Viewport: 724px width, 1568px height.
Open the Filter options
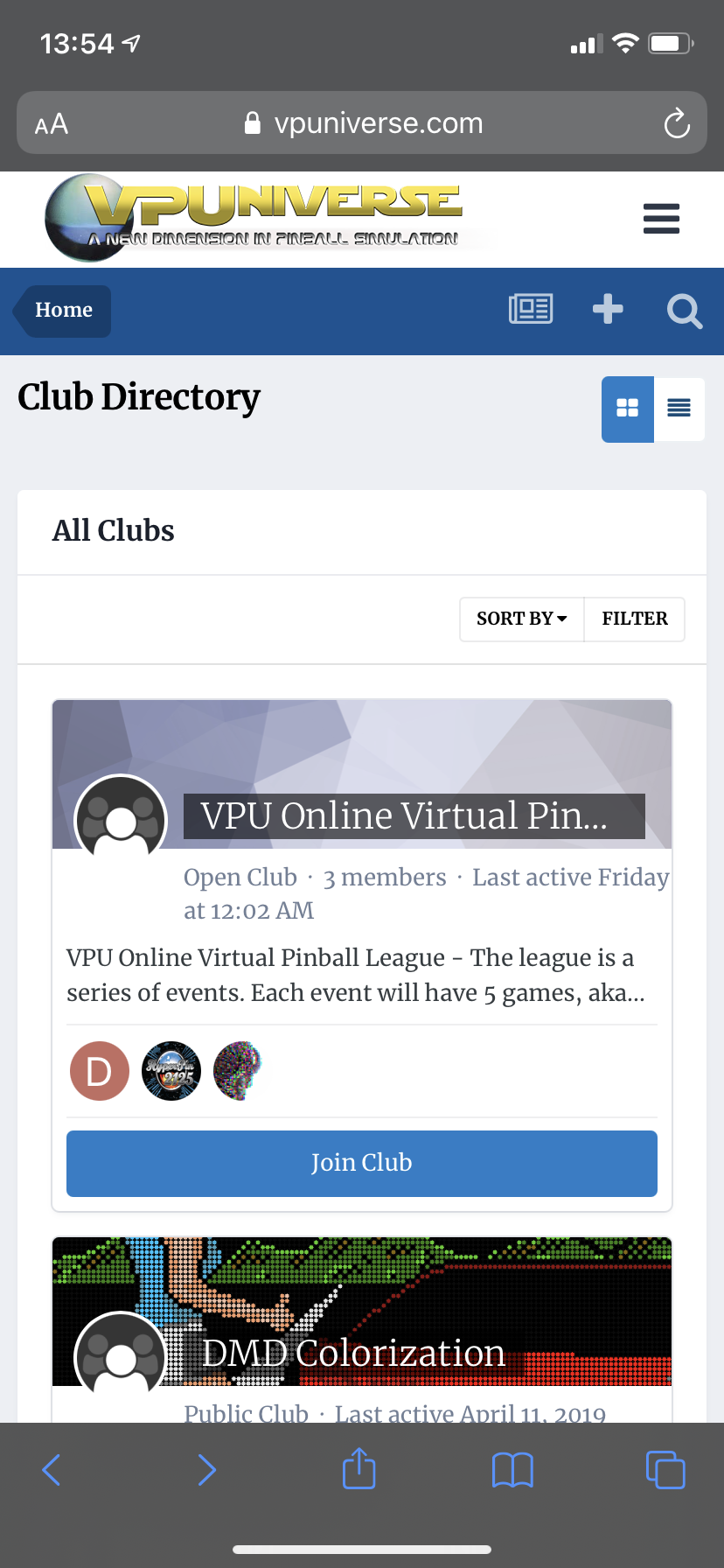[635, 619]
